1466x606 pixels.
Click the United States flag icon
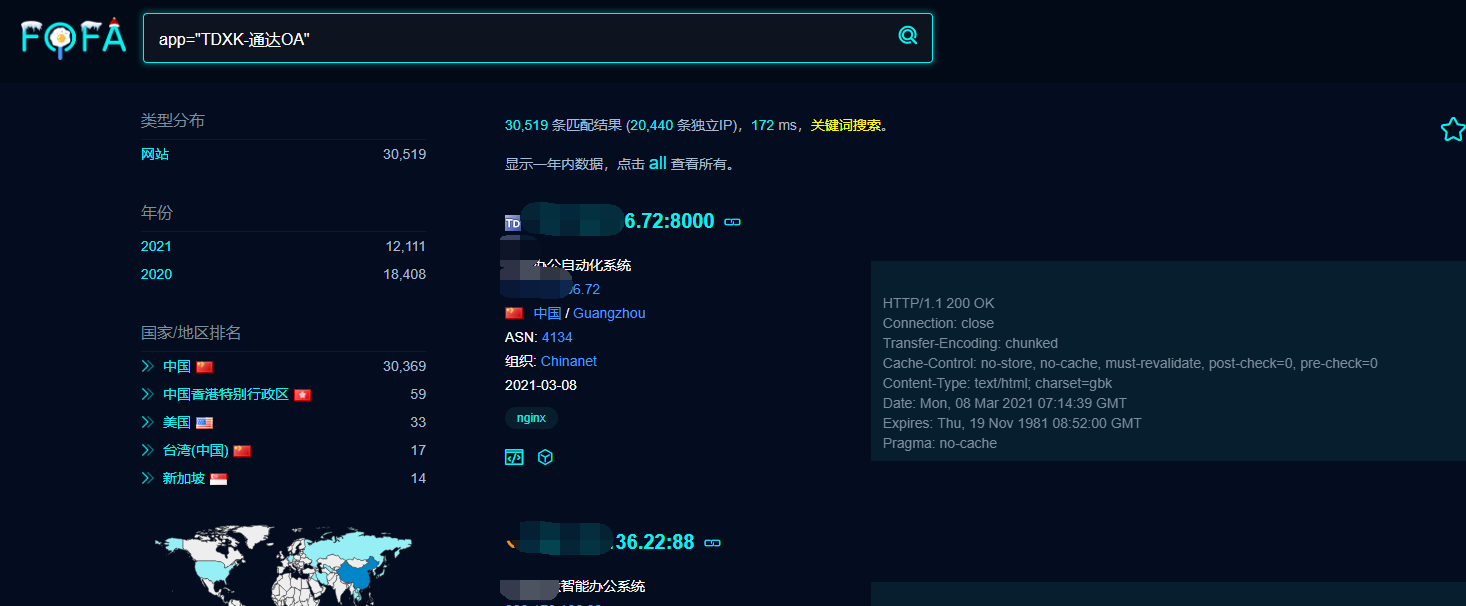coord(204,423)
